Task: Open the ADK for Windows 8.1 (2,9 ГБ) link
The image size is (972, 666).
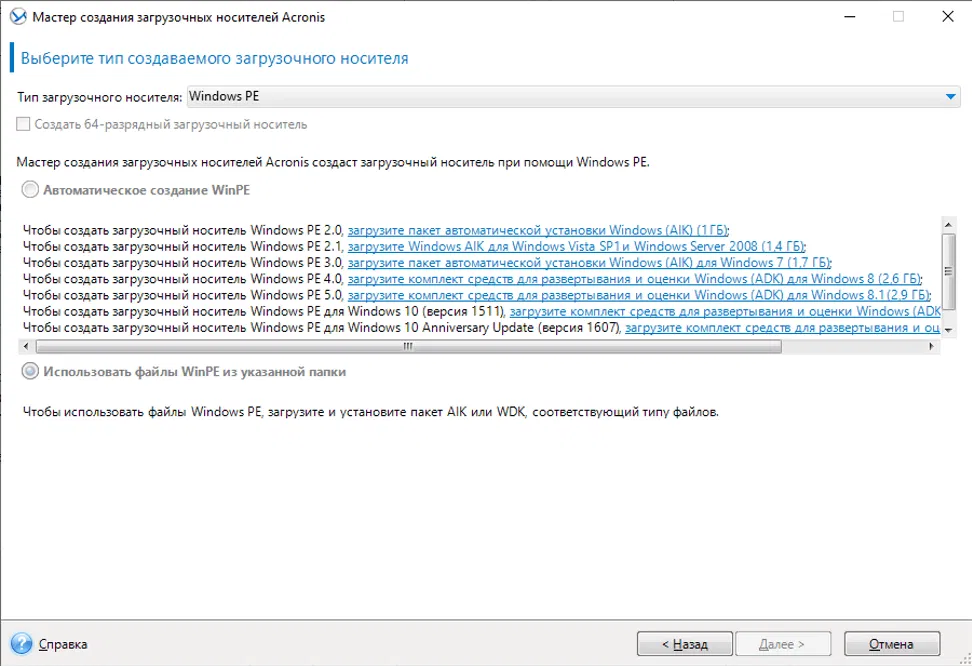Action: coord(639,295)
